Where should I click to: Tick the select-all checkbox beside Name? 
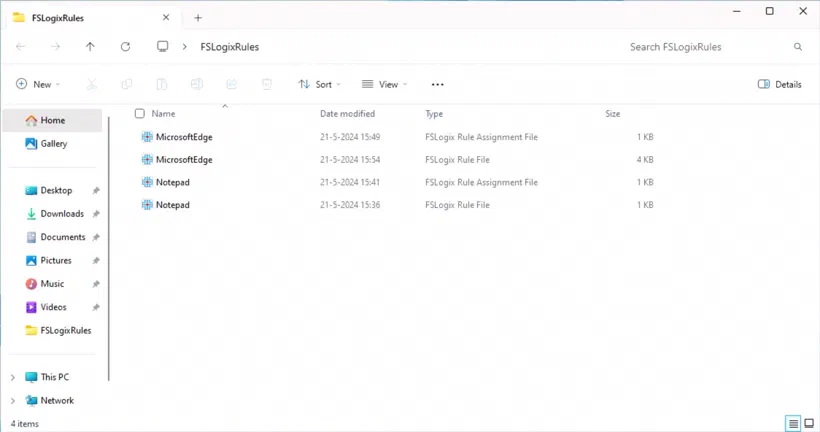point(140,113)
